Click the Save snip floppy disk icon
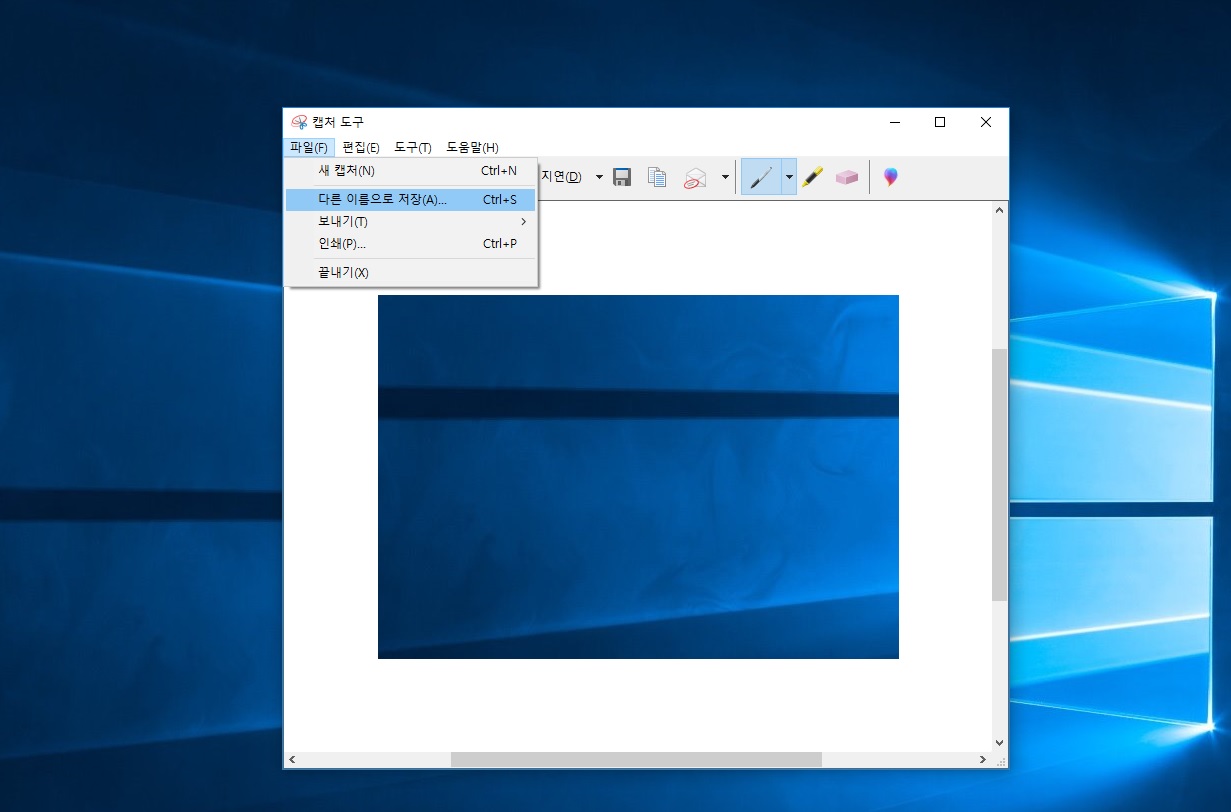Screen dimensions: 1231x812 622,177
